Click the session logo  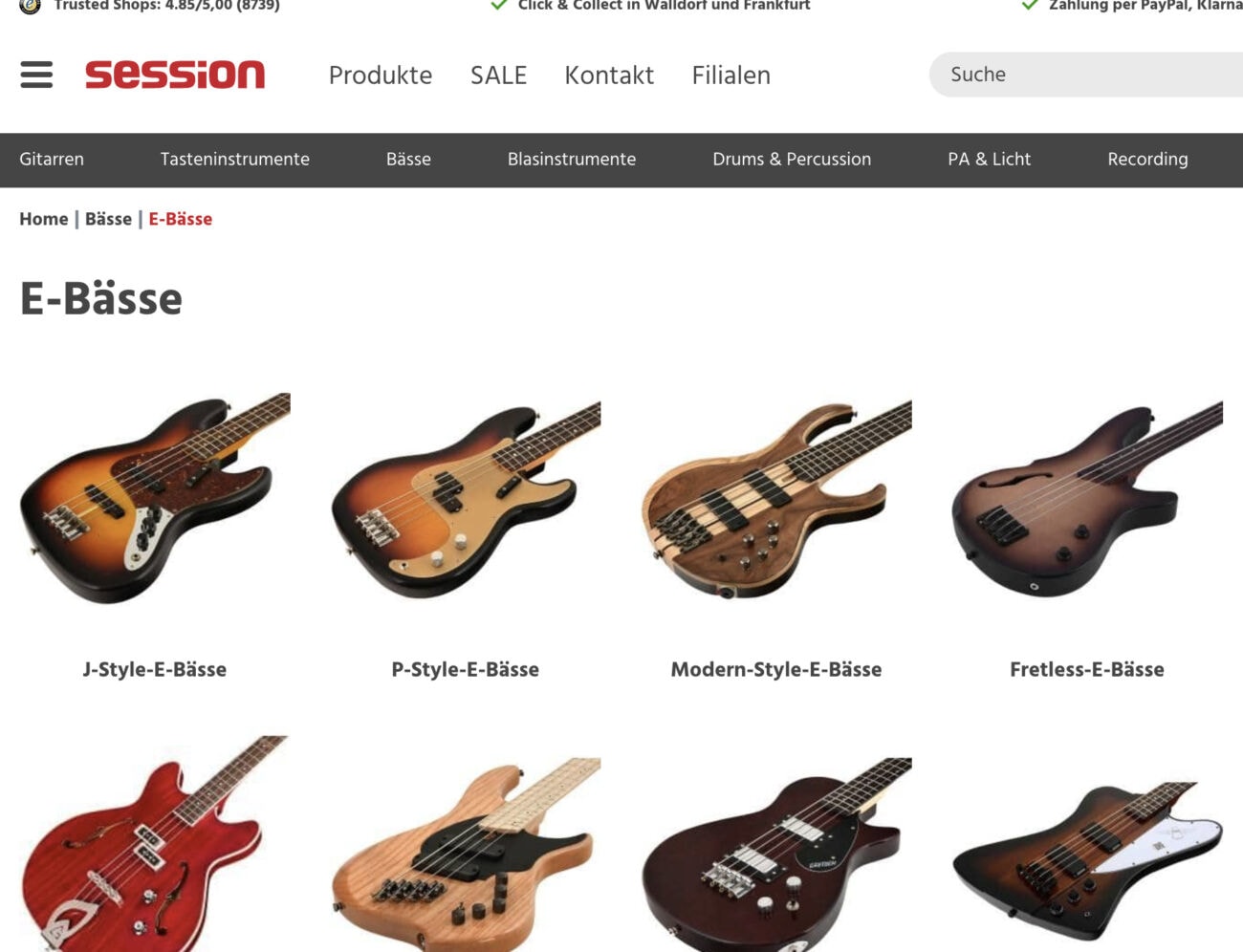coord(175,75)
